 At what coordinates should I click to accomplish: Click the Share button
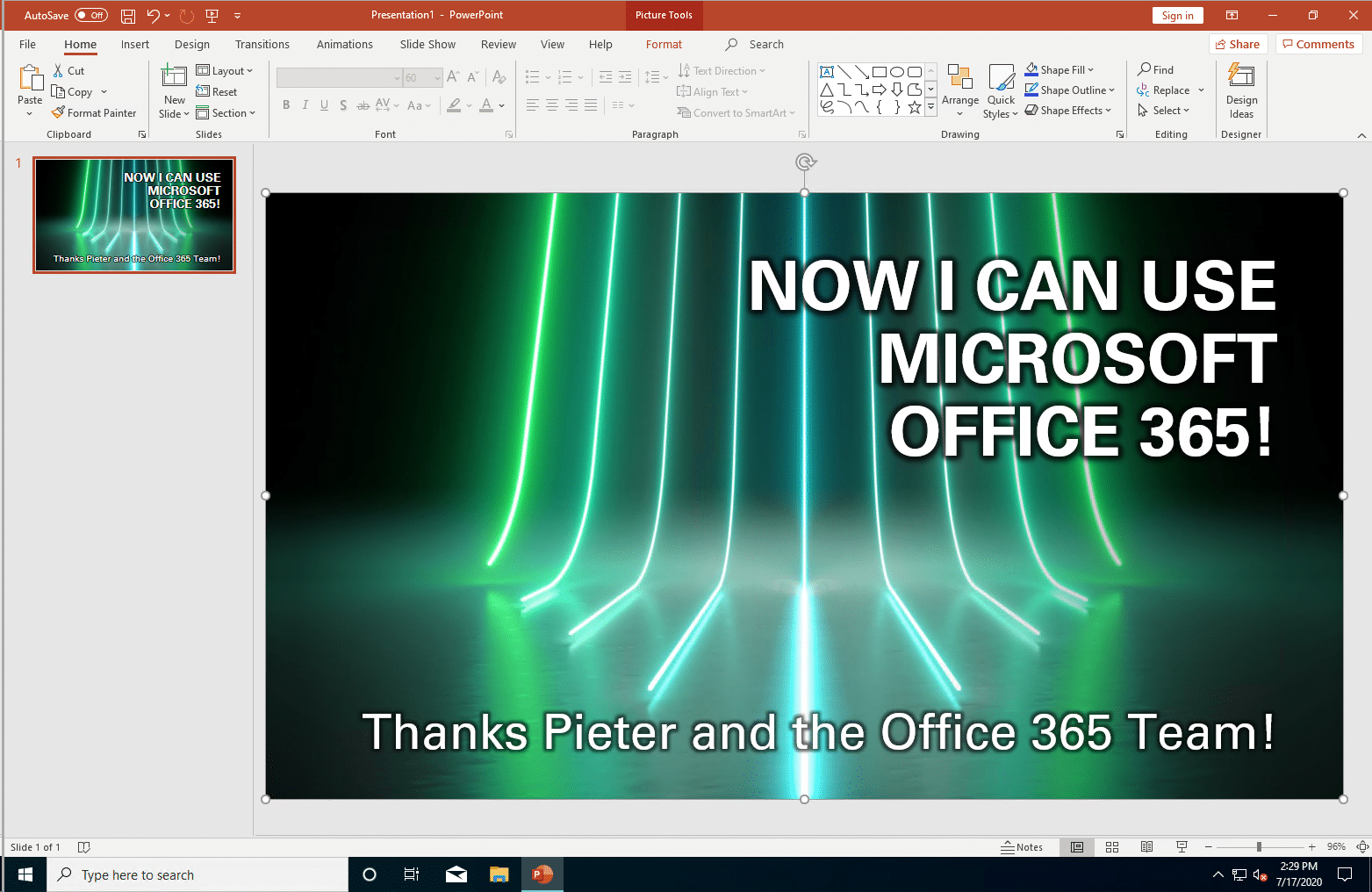1238,44
